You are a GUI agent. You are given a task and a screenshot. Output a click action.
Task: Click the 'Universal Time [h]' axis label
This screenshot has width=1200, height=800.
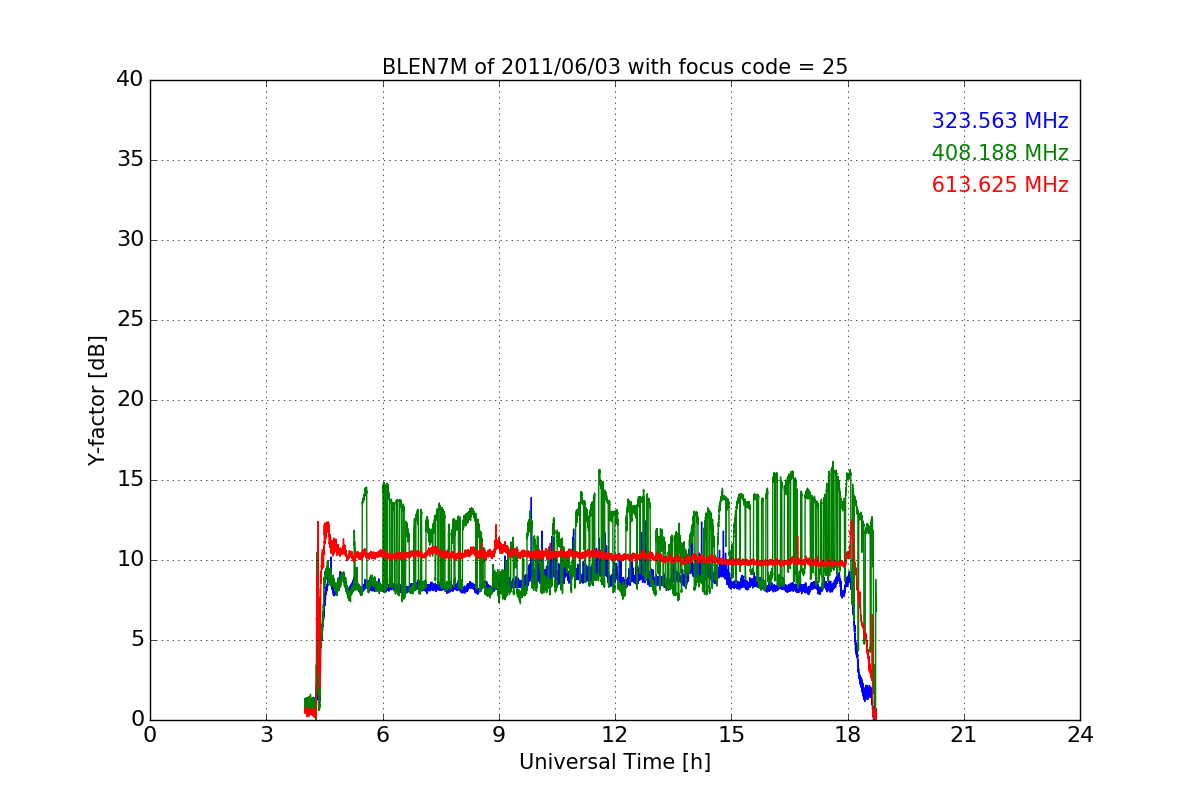[x=615, y=762]
